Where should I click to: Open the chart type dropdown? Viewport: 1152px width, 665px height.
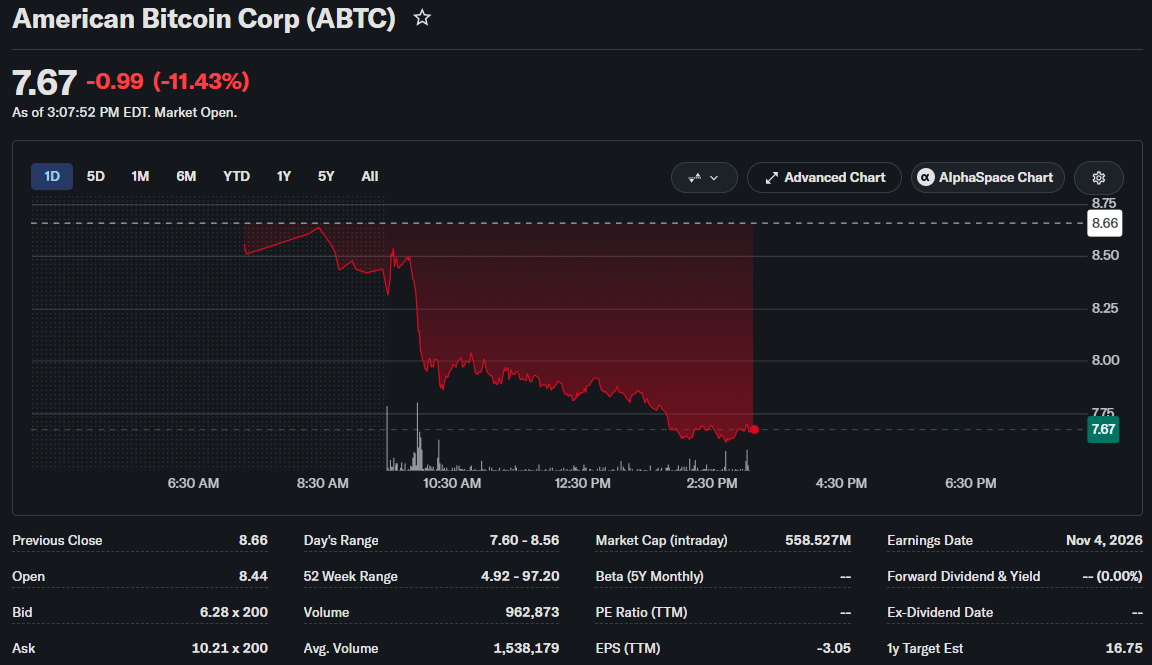coord(704,178)
